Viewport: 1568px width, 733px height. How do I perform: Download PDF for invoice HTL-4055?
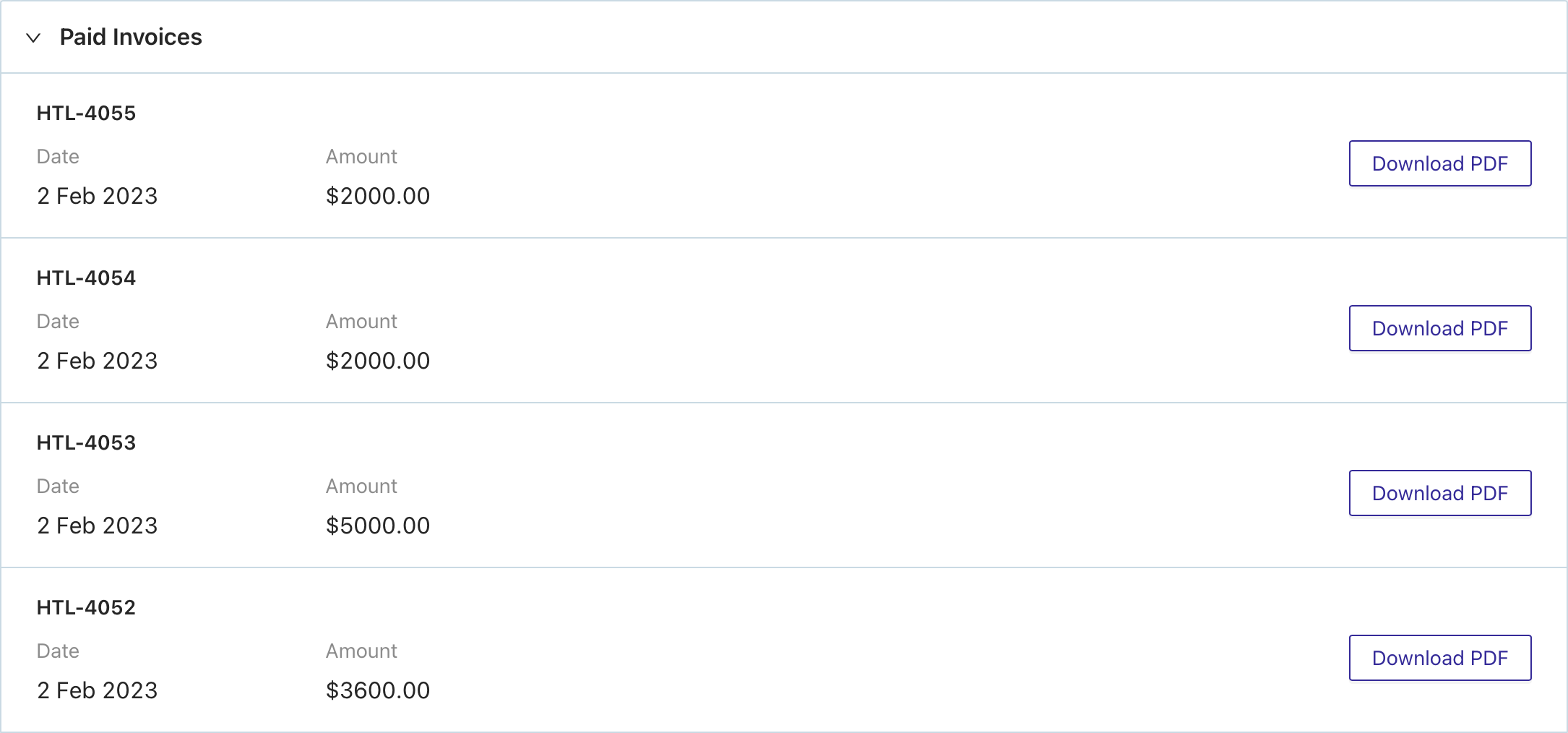[x=1439, y=163]
